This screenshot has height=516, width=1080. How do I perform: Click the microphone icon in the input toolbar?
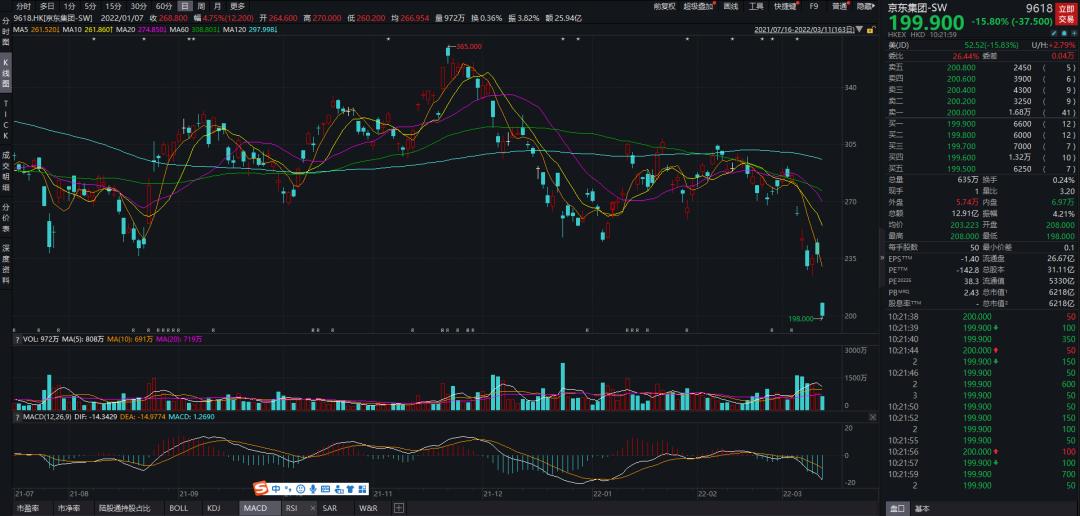313,489
